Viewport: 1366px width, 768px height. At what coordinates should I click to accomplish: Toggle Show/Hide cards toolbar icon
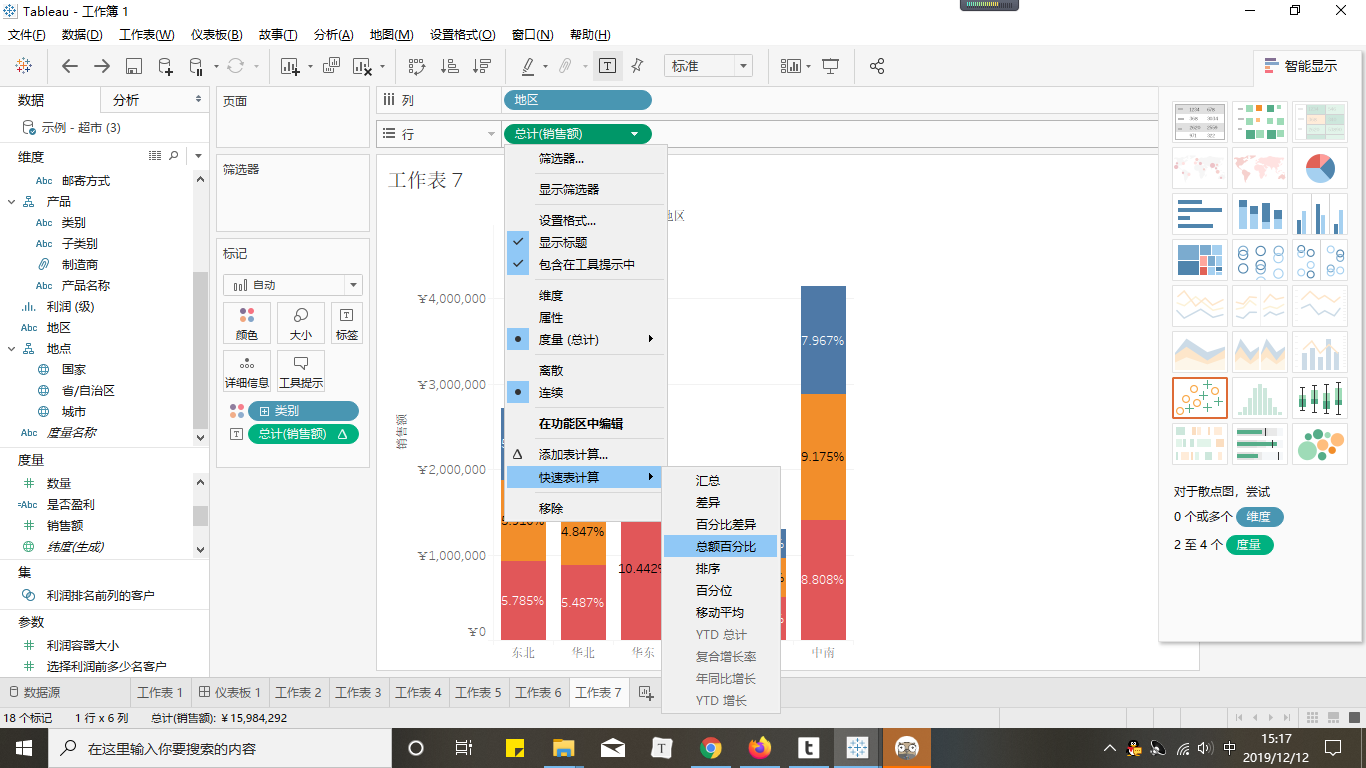coord(791,66)
